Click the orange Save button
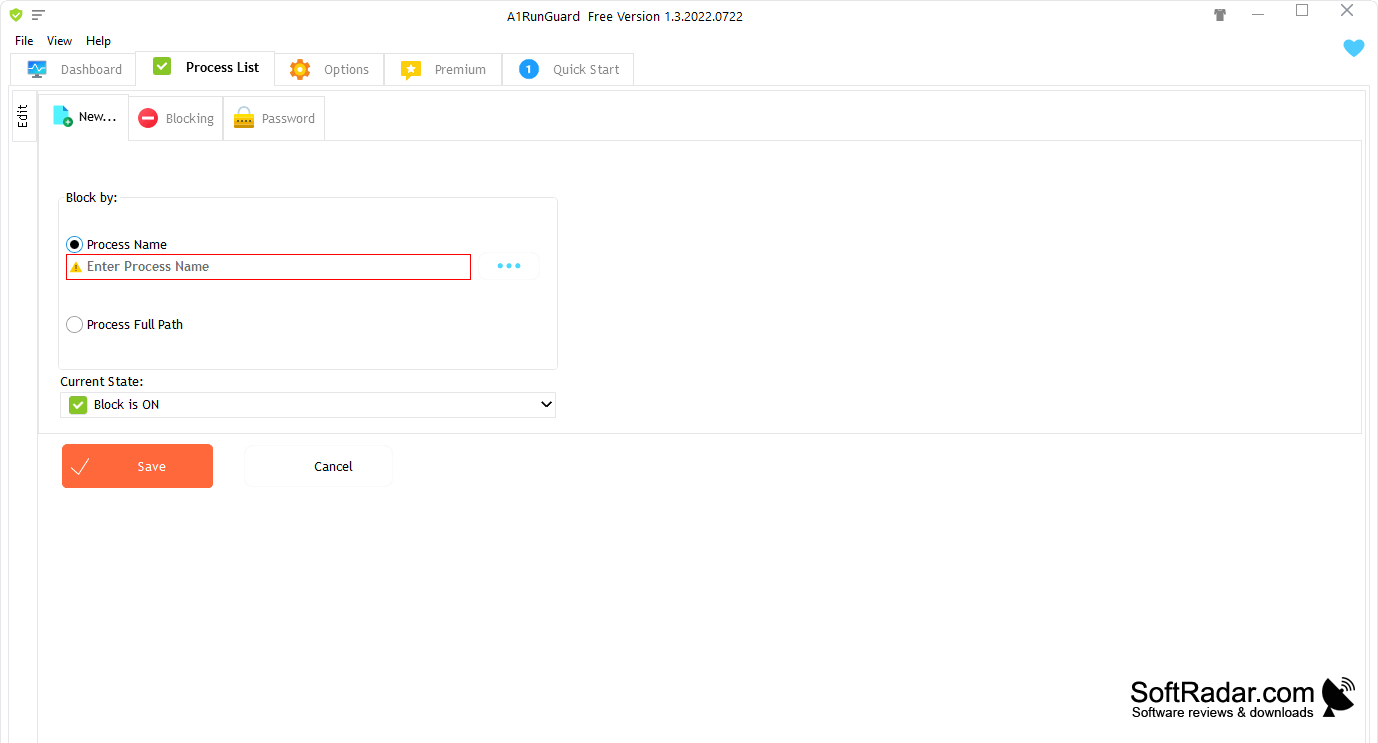This screenshot has width=1378, height=743. [x=138, y=466]
